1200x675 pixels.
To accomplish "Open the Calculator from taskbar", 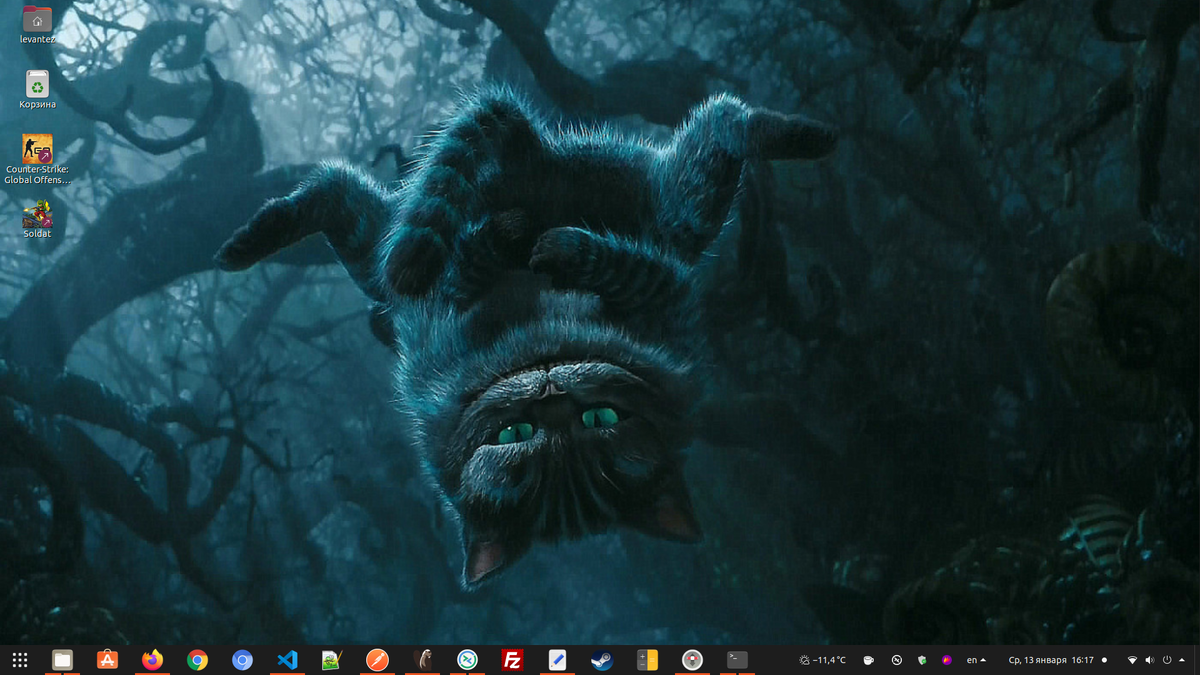I will click(647, 660).
